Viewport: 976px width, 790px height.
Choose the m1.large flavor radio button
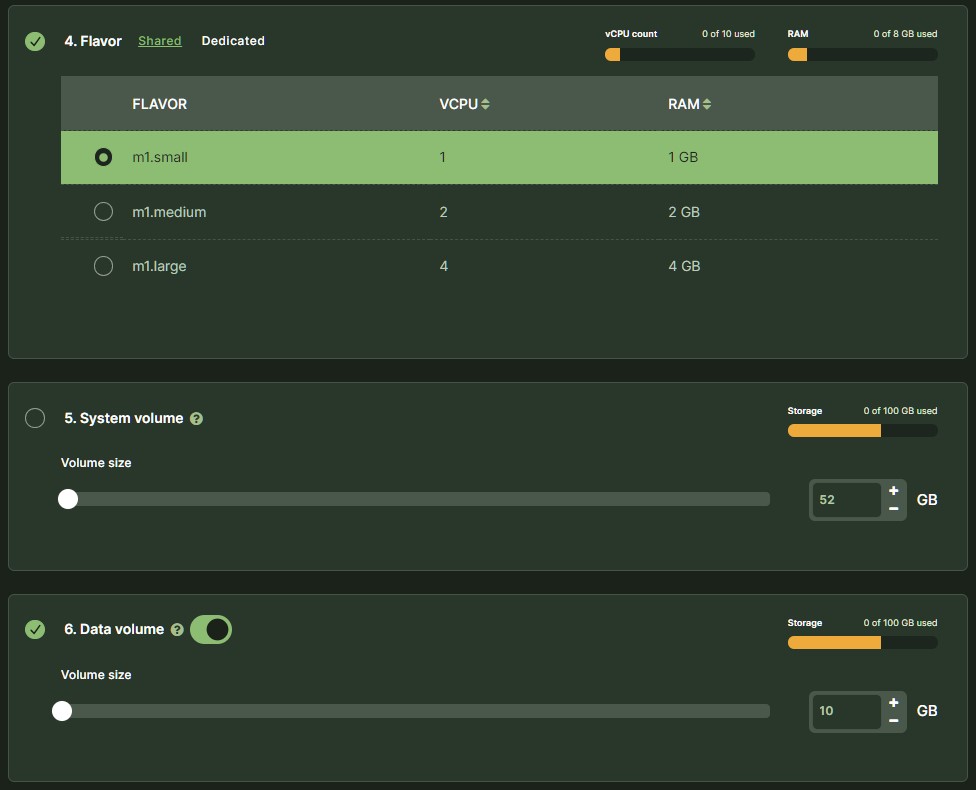(103, 266)
